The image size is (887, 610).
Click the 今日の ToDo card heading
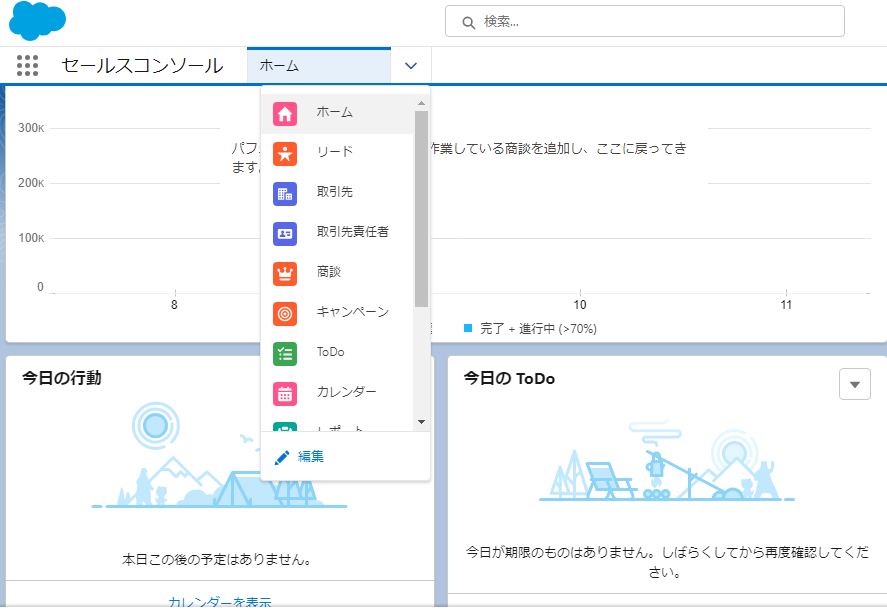509,379
